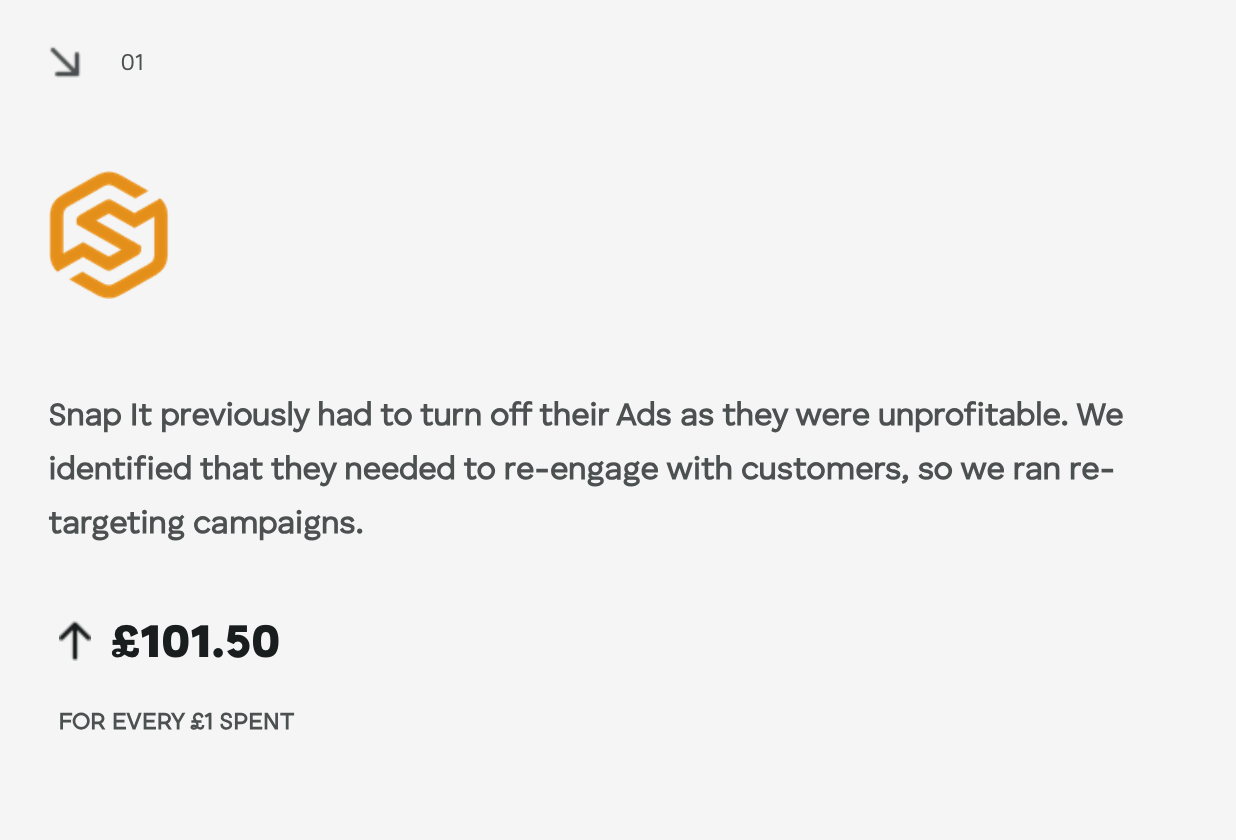Click the word 'targeting' on the last line
This screenshot has width=1236, height=840.
click(x=116, y=522)
